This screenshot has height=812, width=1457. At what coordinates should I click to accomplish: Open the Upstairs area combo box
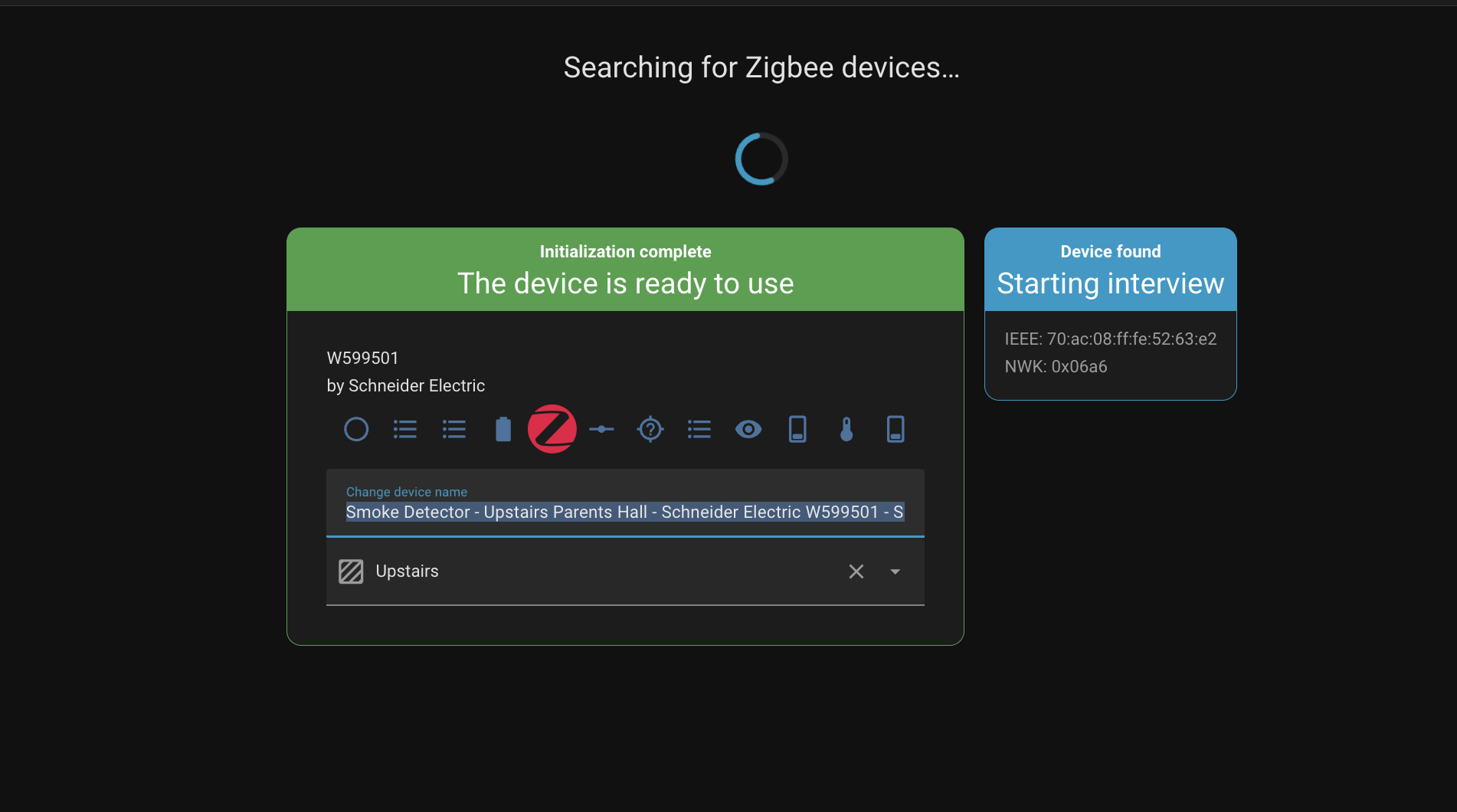(598, 571)
